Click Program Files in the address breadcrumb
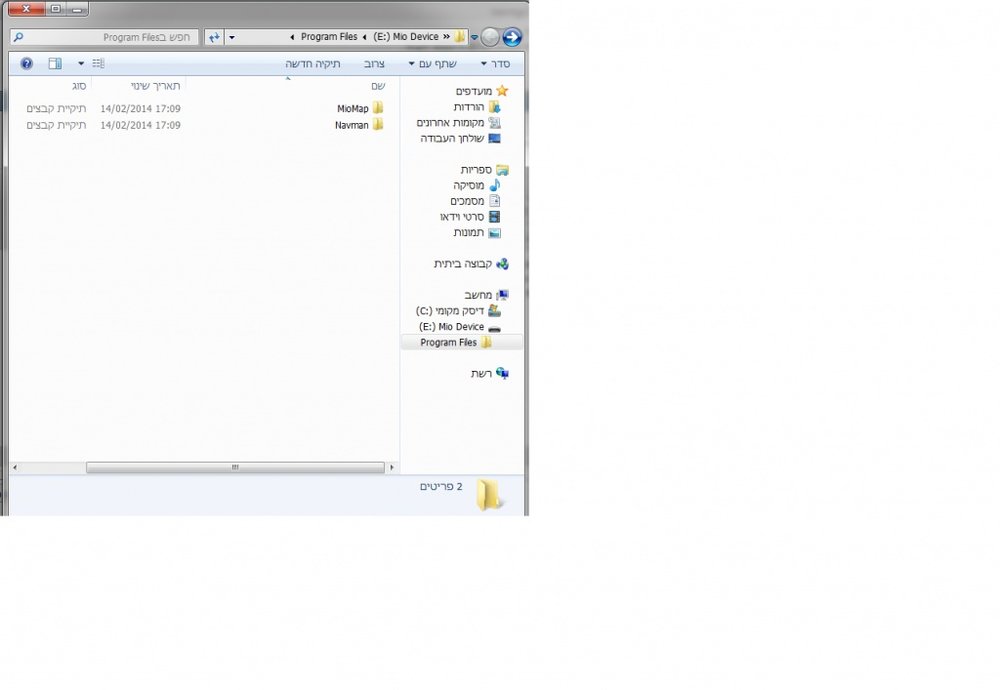 coord(329,37)
